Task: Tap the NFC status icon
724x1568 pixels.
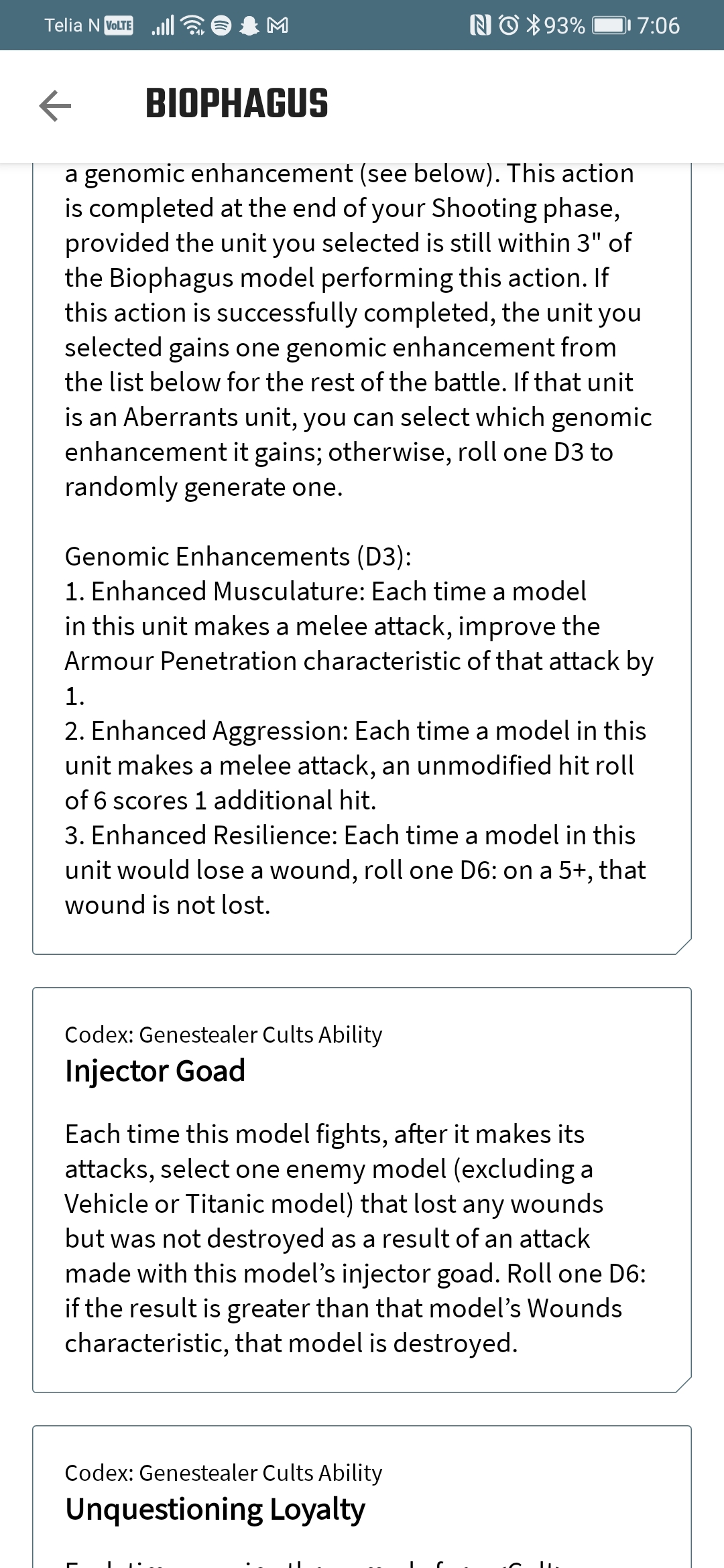Action: pos(481,25)
